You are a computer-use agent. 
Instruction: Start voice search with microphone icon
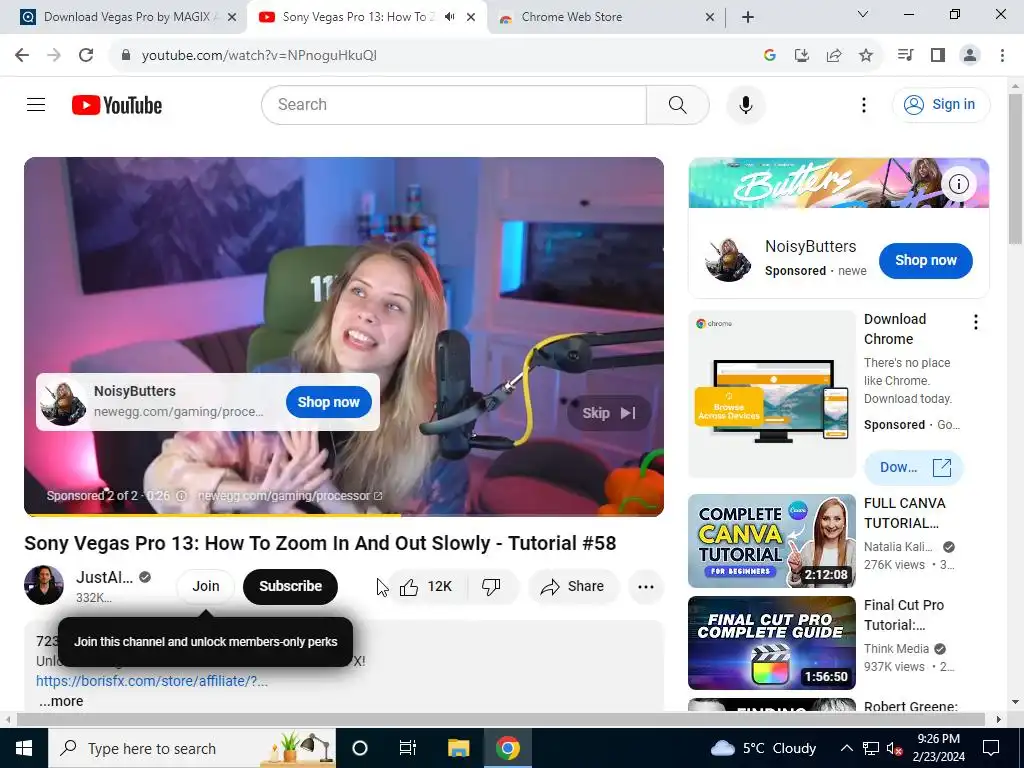tap(745, 104)
